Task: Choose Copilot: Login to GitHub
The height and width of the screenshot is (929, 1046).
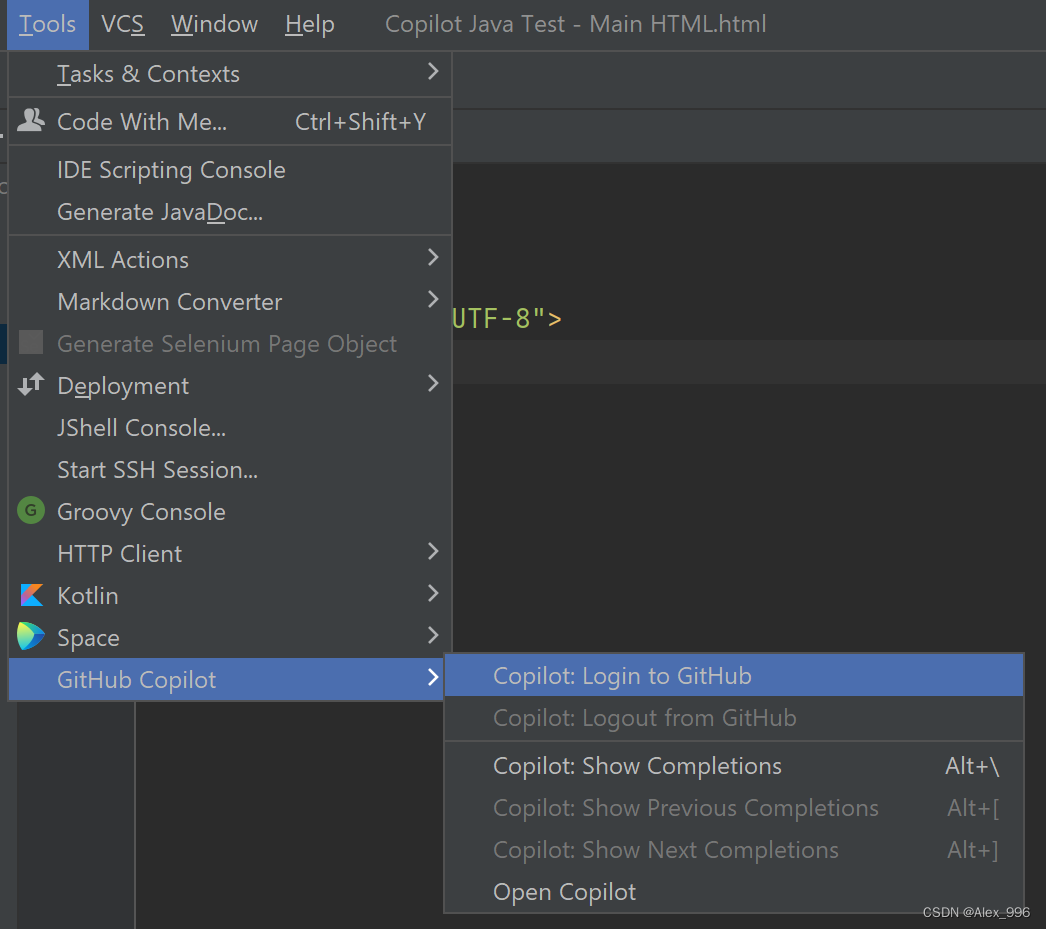Action: (734, 676)
